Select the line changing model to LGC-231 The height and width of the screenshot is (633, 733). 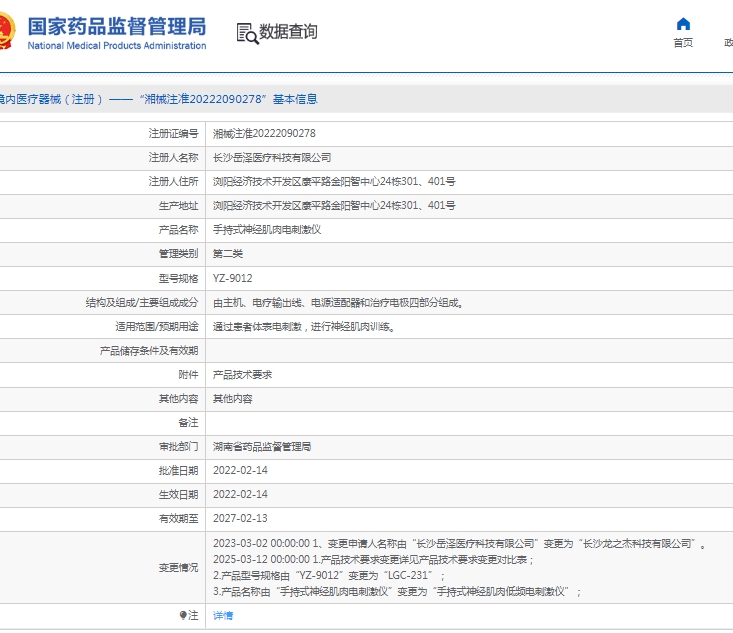[329, 575]
